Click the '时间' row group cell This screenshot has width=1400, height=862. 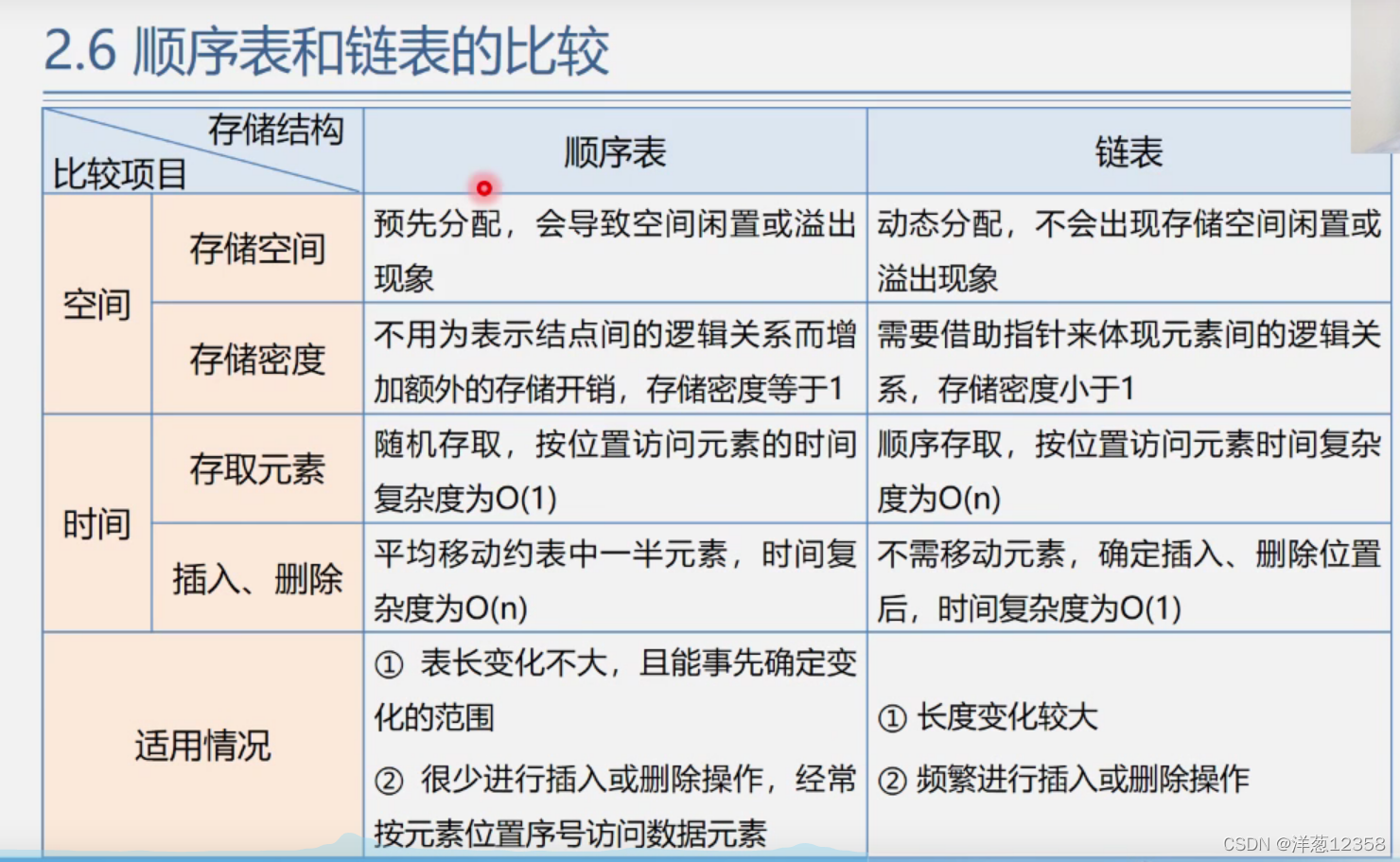pos(97,523)
